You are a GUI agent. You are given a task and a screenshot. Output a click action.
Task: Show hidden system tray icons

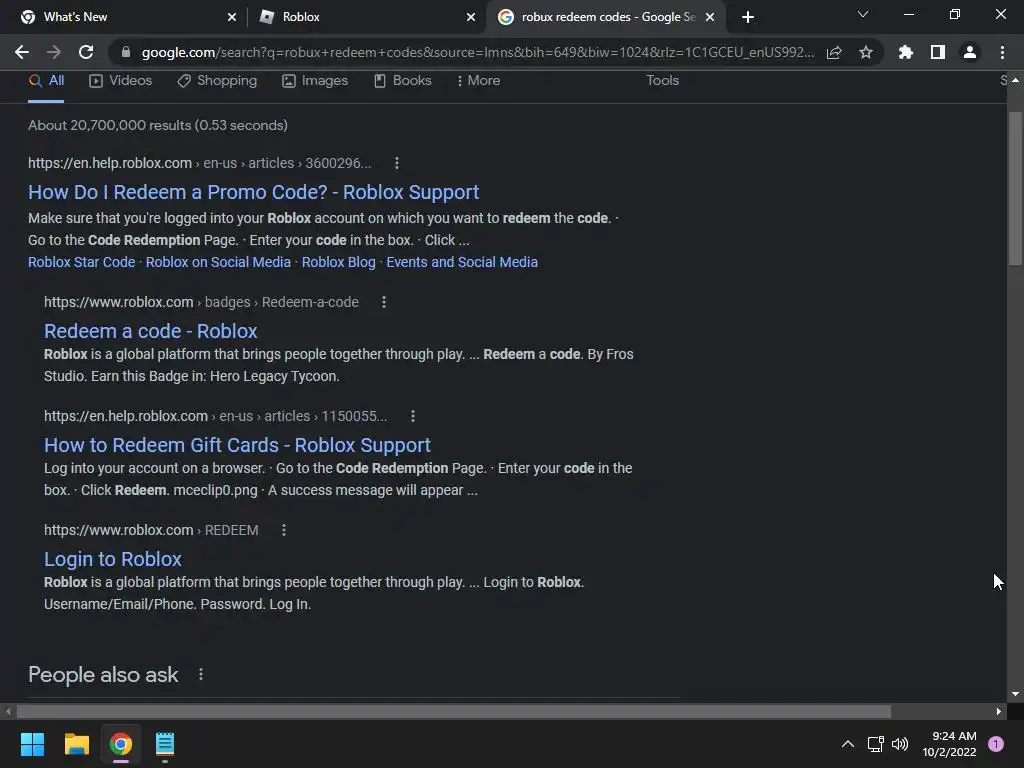coord(848,744)
